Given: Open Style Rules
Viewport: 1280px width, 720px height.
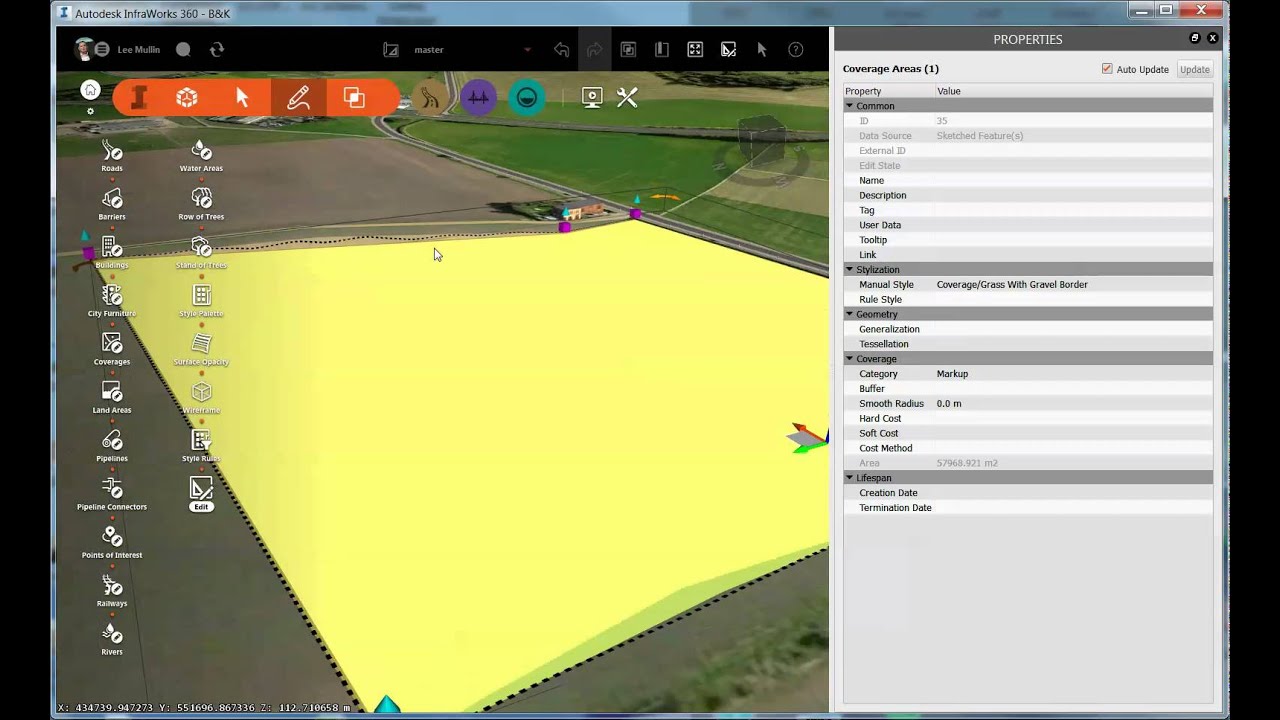Looking at the screenshot, I should pos(201,440).
